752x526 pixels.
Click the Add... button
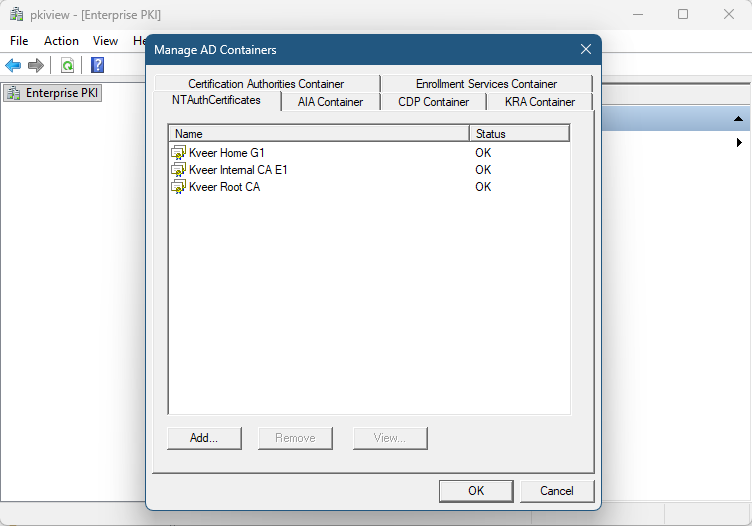(x=203, y=438)
